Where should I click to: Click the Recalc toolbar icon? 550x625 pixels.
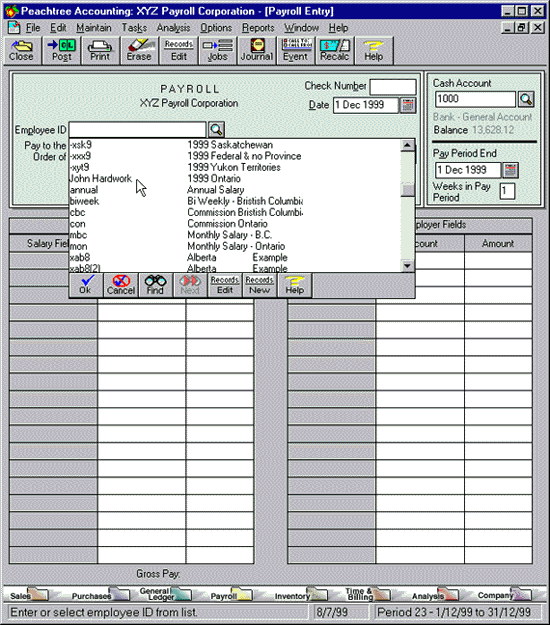pyautogui.click(x=334, y=51)
